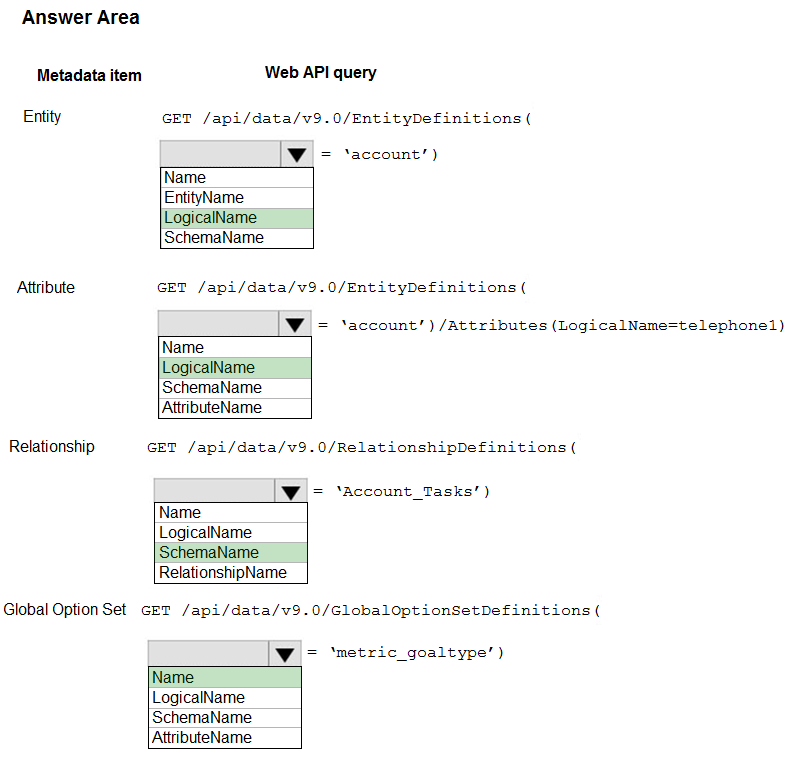Open the Relationship query dropdown arrow

(291, 491)
